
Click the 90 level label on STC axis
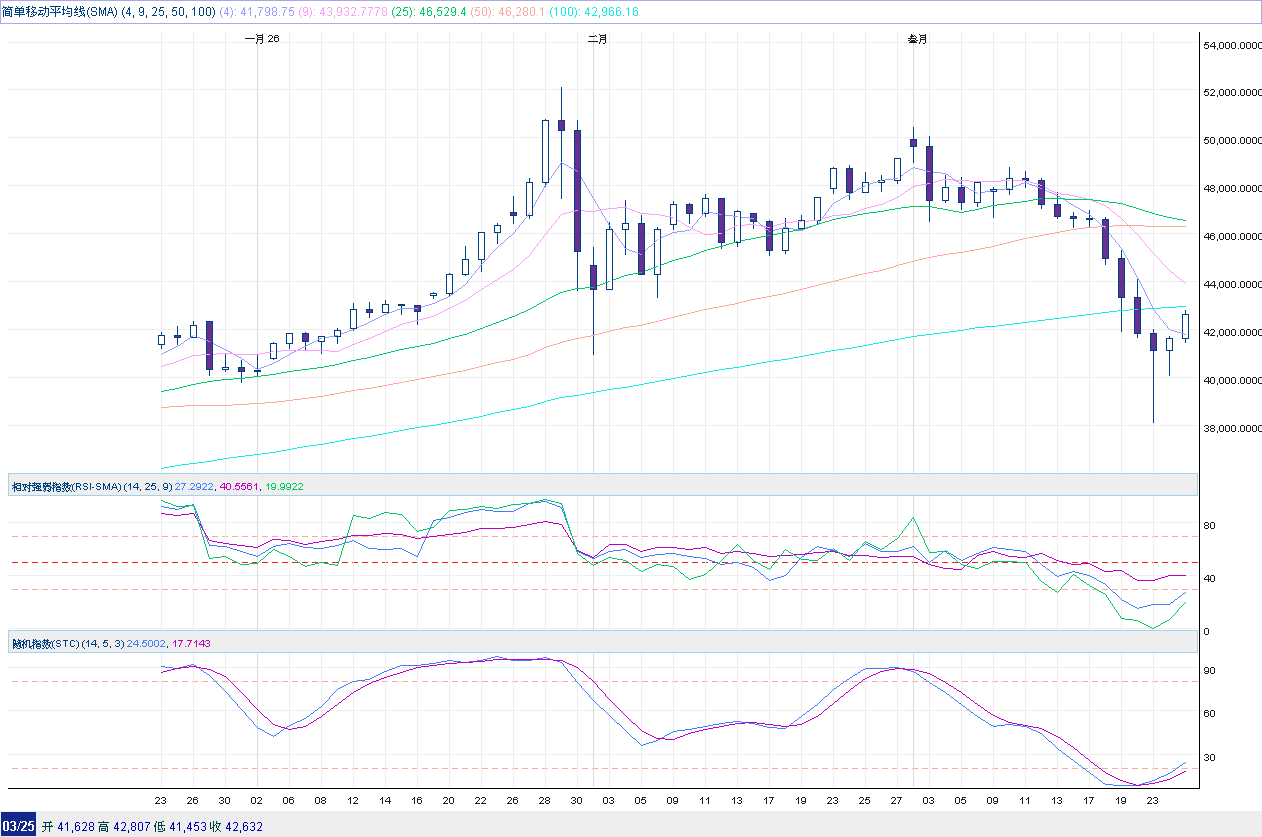tap(1208, 671)
